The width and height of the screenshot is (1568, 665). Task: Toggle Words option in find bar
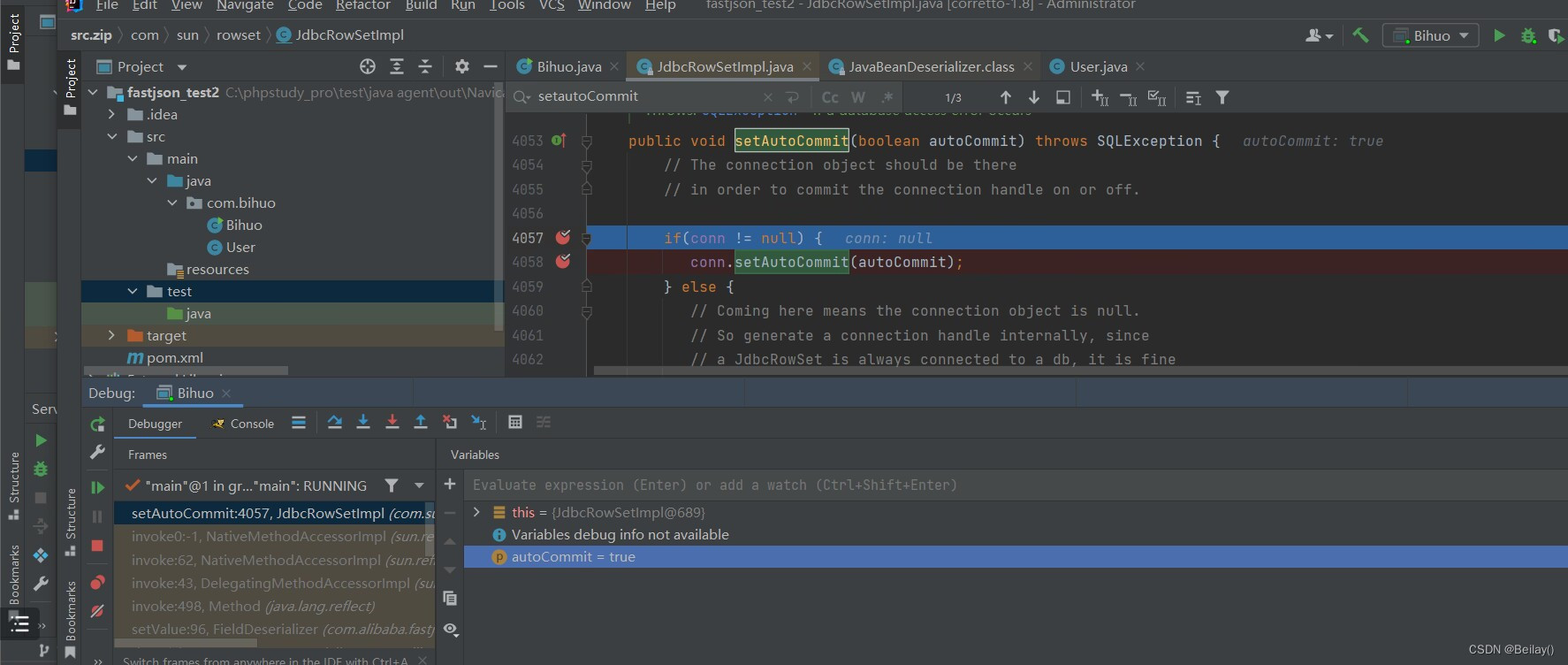(x=858, y=97)
